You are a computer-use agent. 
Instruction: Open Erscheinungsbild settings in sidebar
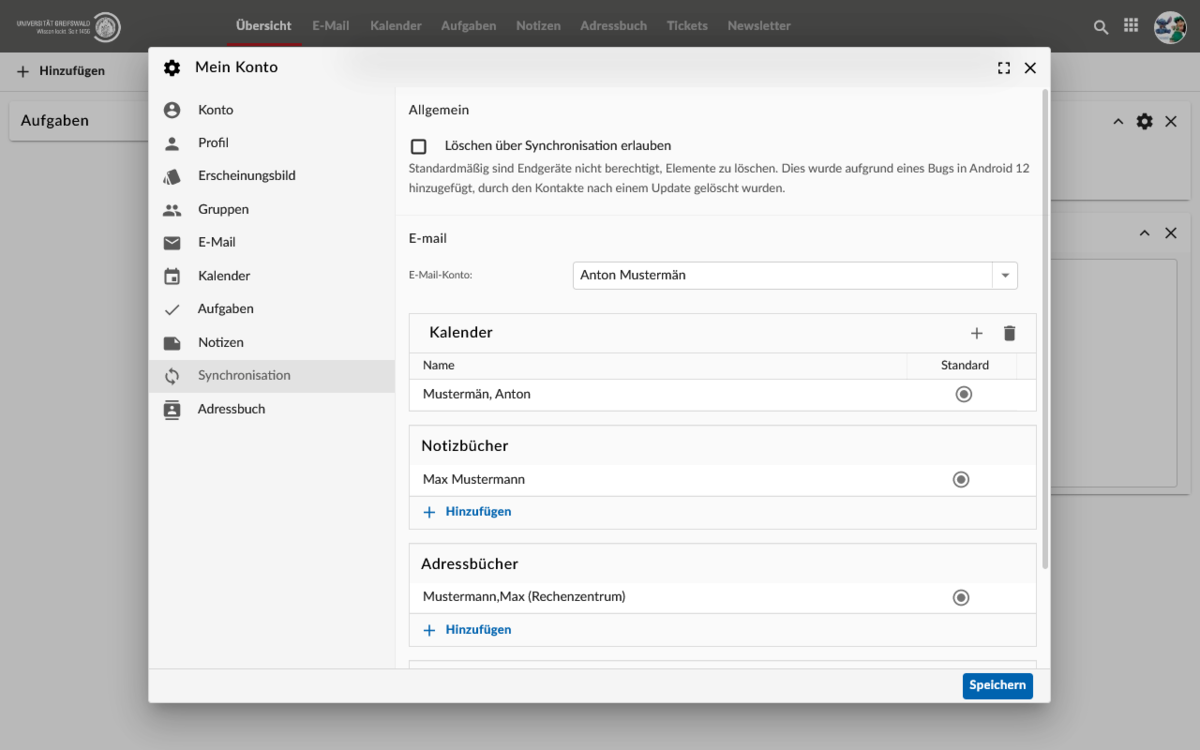pyautogui.click(x=246, y=176)
